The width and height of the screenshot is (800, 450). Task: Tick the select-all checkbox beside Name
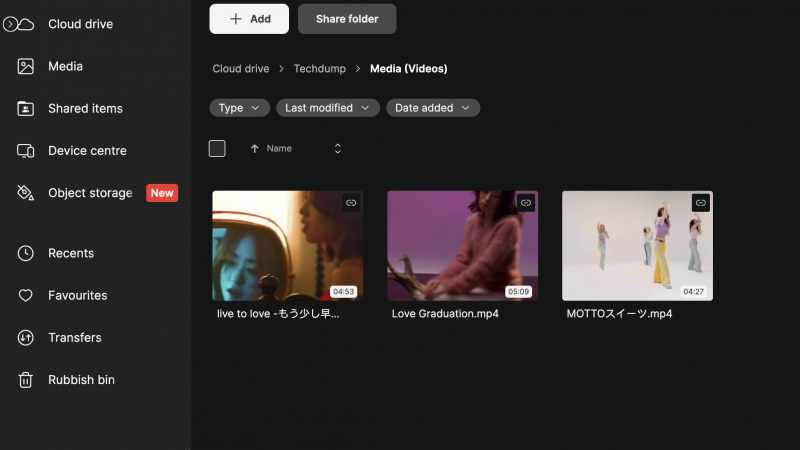click(x=217, y=149)
